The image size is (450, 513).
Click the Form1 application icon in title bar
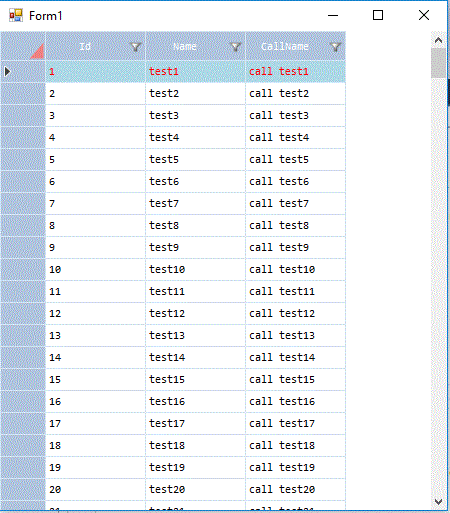[16, 16]
